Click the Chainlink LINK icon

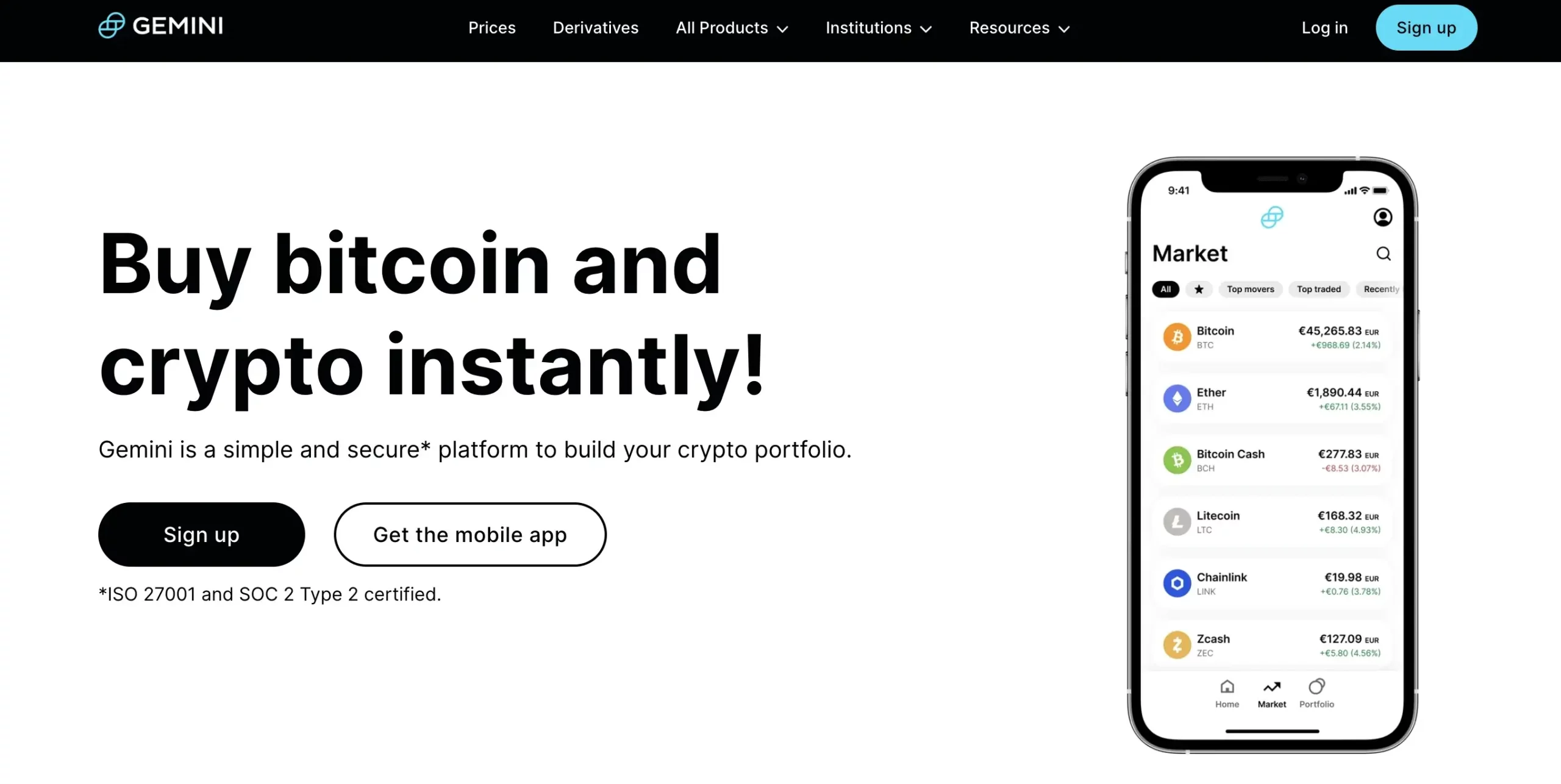tap(1177, 582)
